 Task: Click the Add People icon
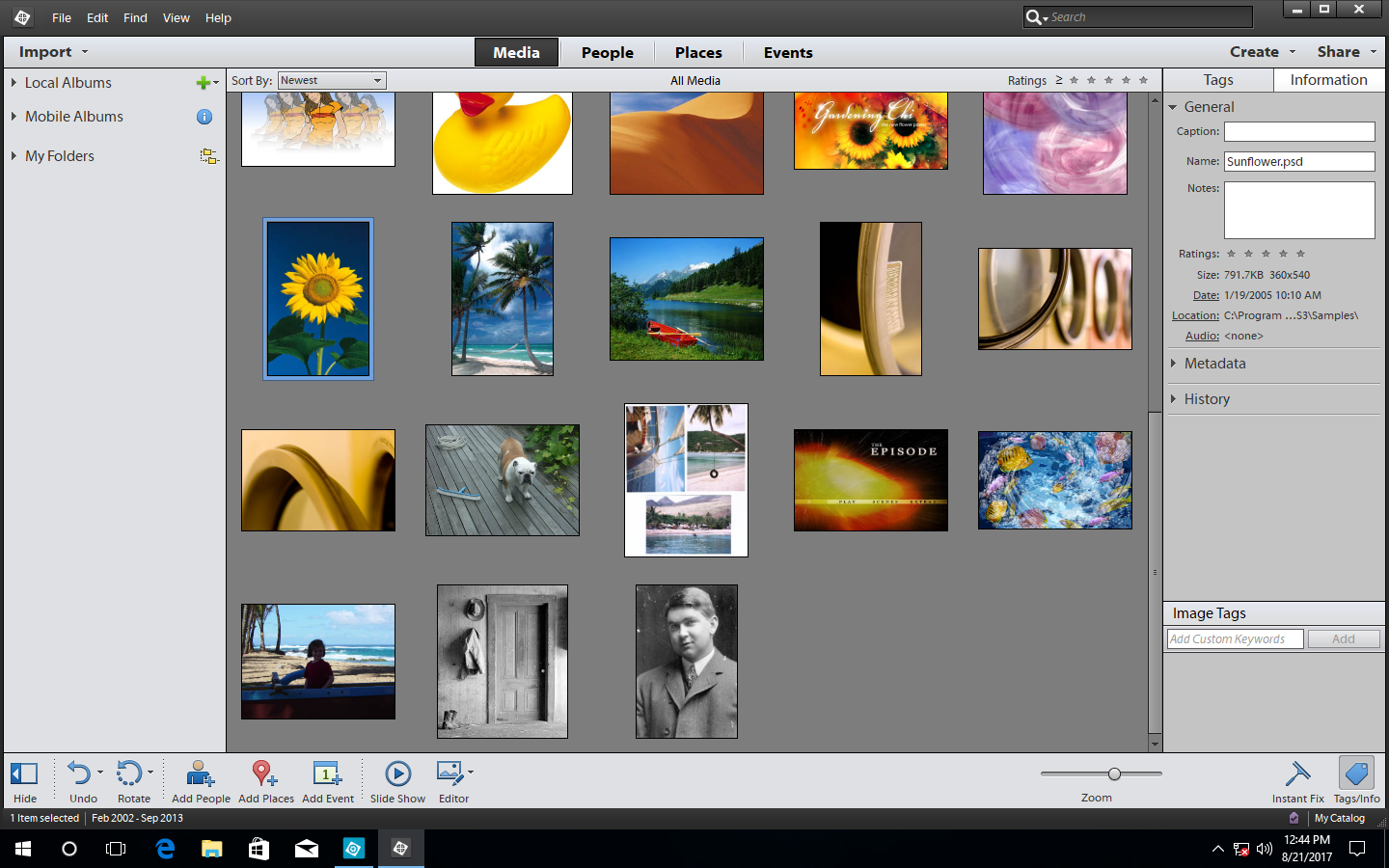[200, 773]
